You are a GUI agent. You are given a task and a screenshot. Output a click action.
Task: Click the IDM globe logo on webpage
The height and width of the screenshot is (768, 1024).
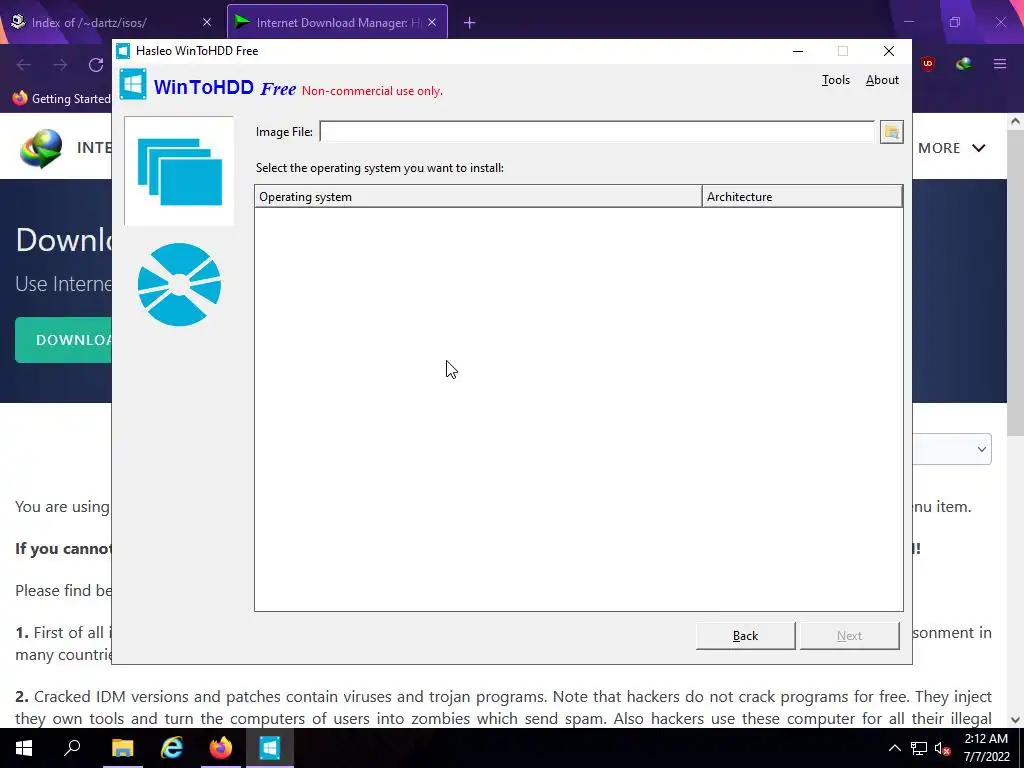click(41, 148)
